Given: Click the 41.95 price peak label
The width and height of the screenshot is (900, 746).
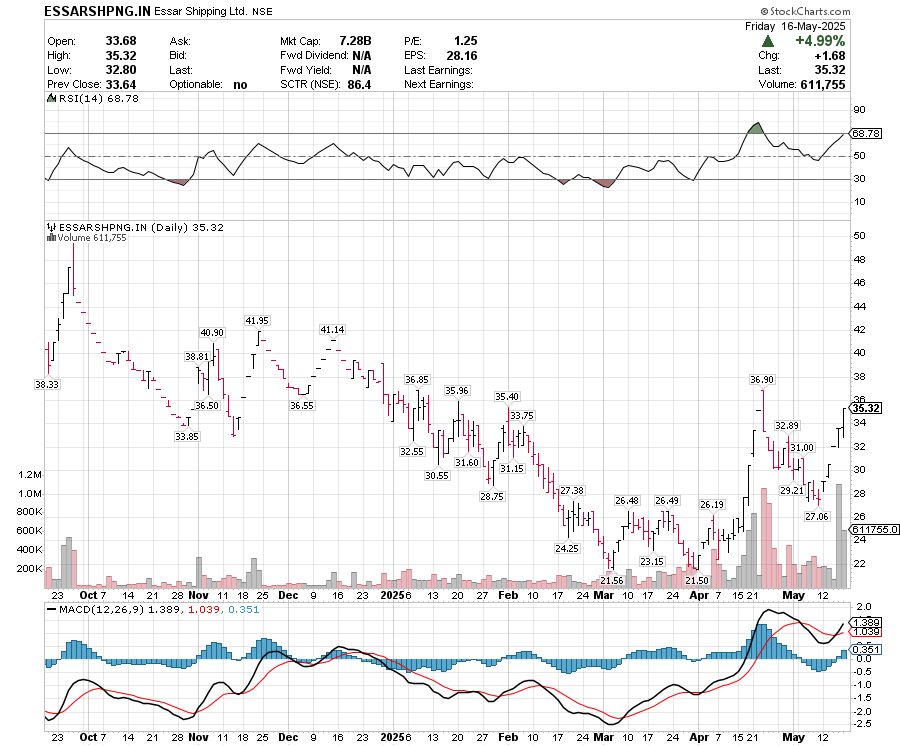Looking at the screenshot, I should [257, 321].
